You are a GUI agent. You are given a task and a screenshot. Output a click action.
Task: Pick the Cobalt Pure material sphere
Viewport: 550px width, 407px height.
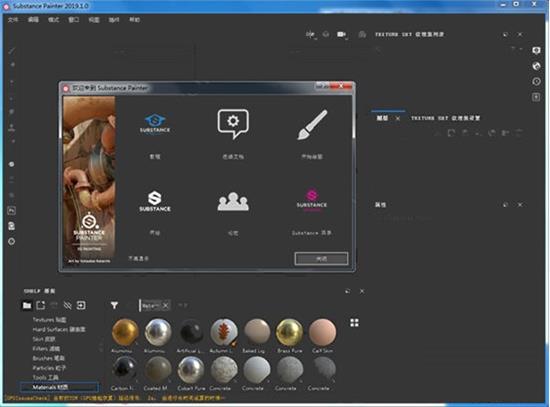click(191, 370)
